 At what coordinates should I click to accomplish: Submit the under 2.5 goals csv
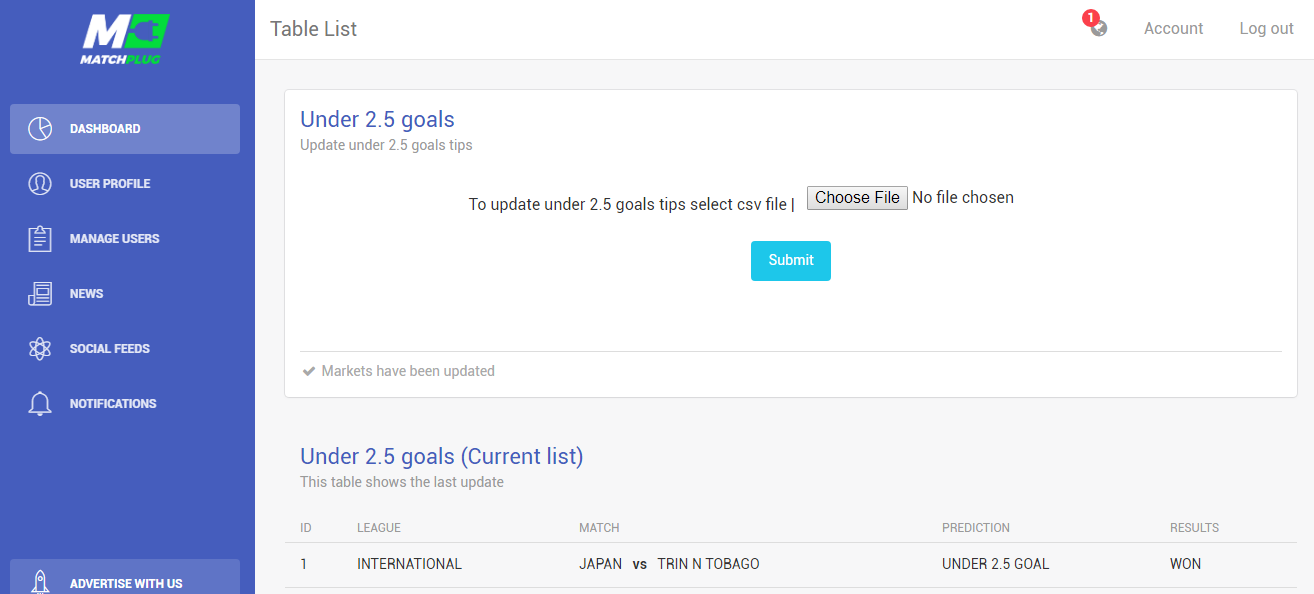[791, 261]
